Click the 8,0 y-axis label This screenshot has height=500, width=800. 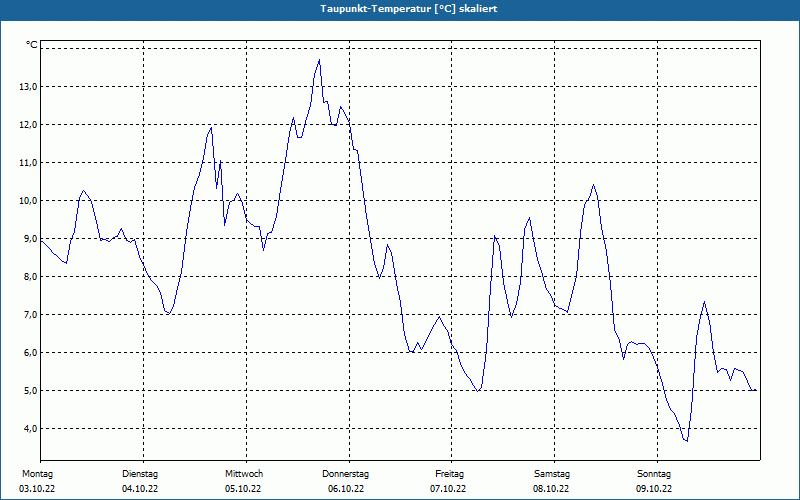(x=31, y=277)
